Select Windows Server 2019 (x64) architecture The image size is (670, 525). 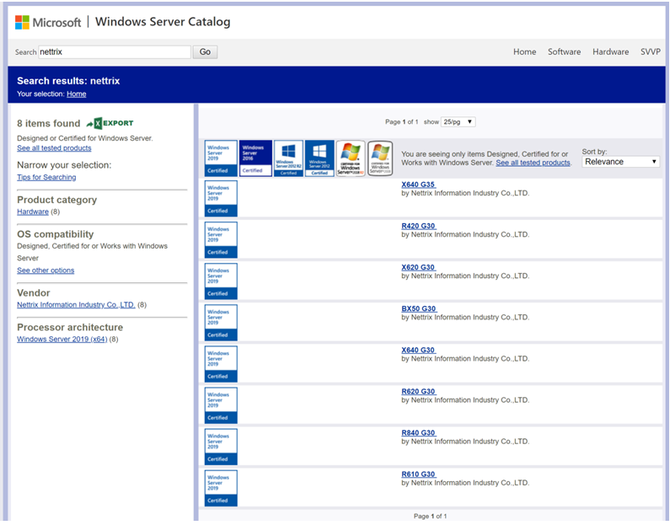point(62,339)
